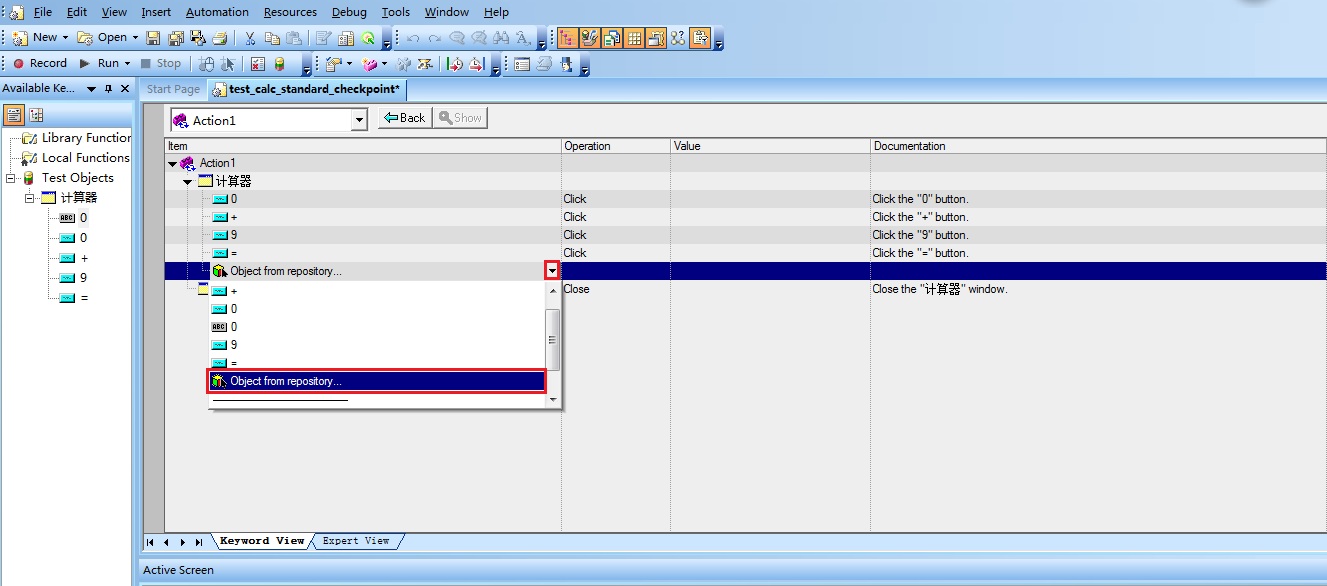Collapse Test Objects in Available Keywords tree
Image resolution: width=1327 pixels, height=586 pixels.
(11, 178)
